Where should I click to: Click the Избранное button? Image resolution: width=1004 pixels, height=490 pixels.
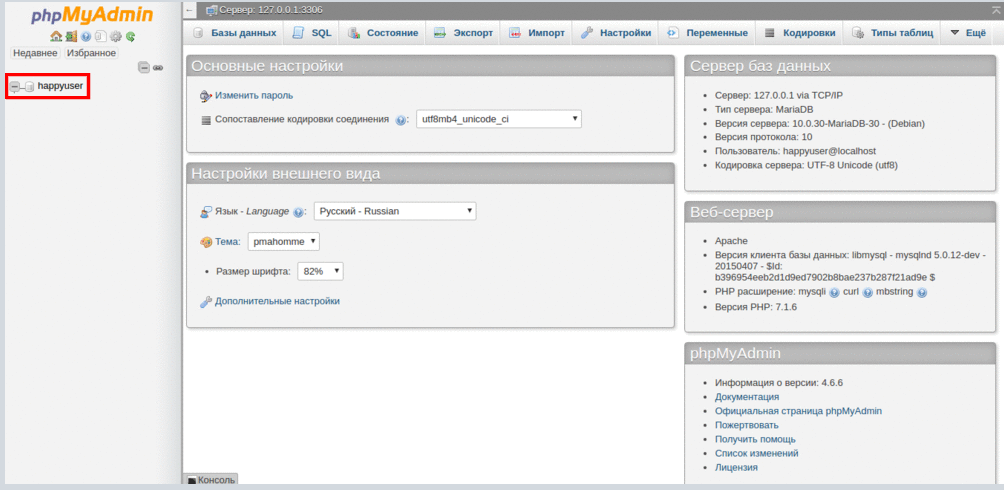point(91,53)
